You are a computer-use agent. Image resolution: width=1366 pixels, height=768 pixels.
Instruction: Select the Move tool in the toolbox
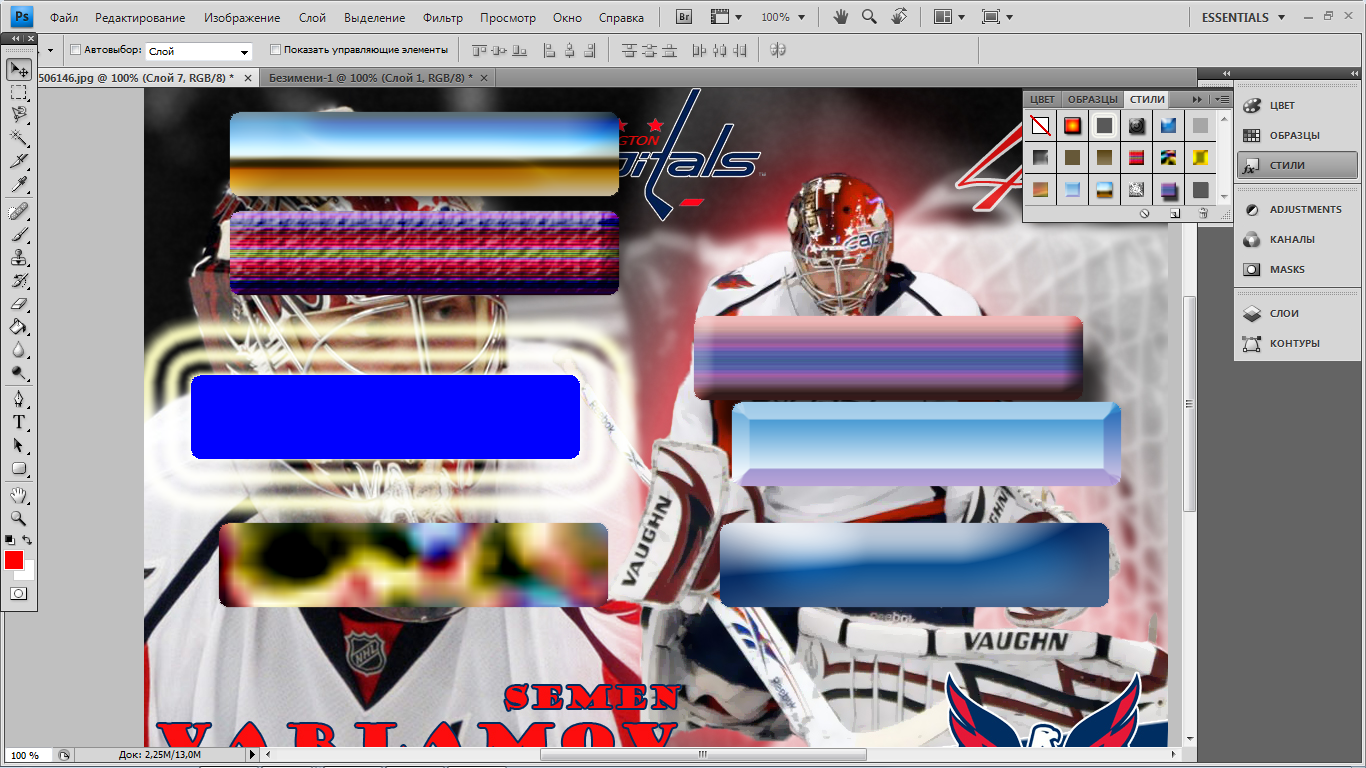tap(19, 69)
